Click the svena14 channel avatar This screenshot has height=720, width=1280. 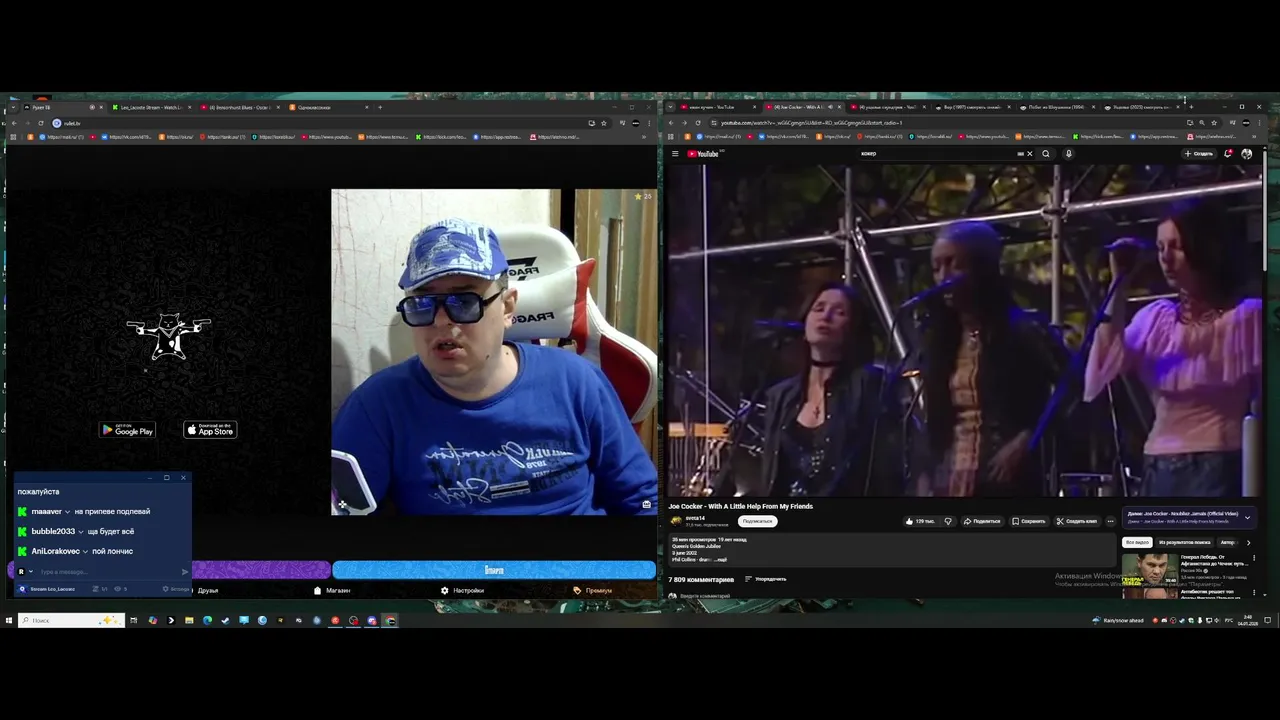tap(676, 521)
